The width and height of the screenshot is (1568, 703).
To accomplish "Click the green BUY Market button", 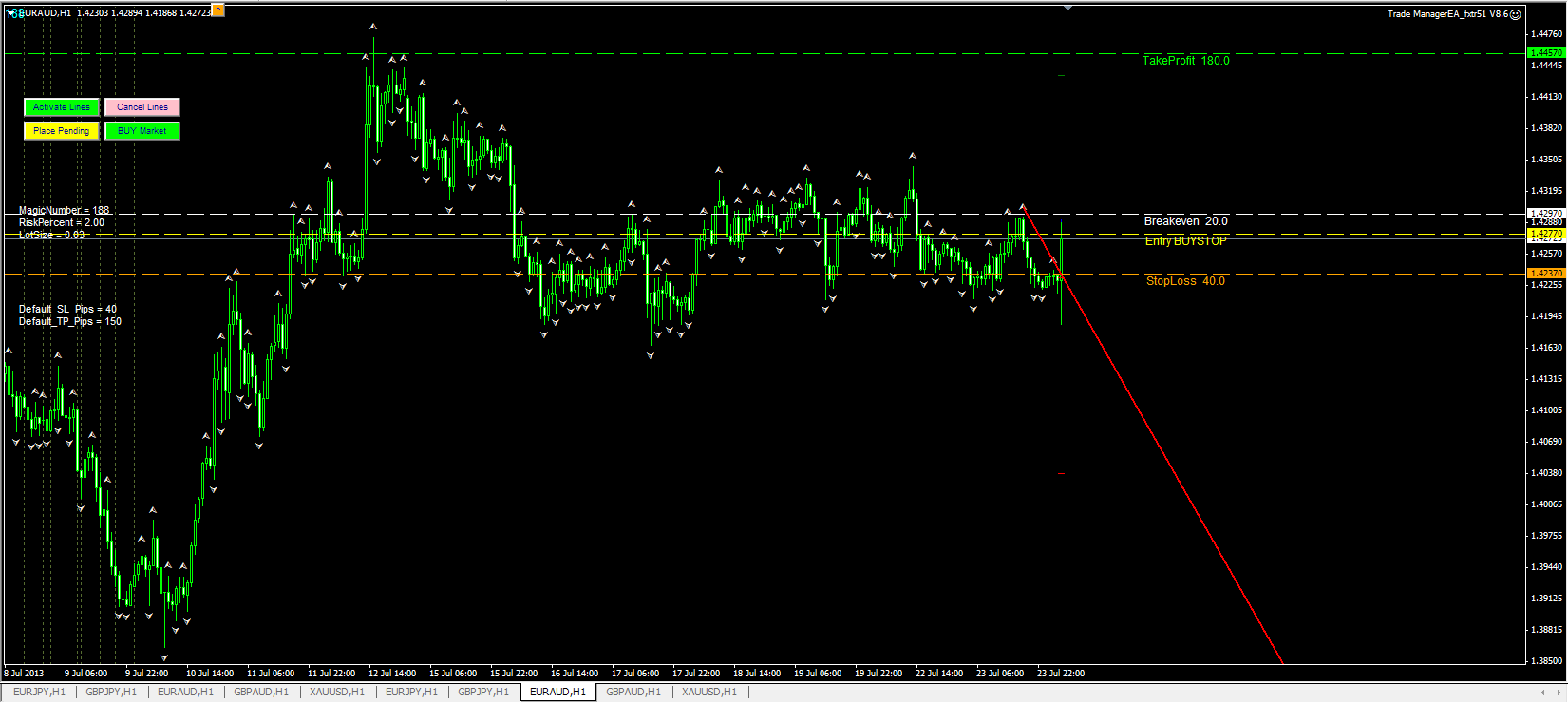I will (x=142, y=131).
